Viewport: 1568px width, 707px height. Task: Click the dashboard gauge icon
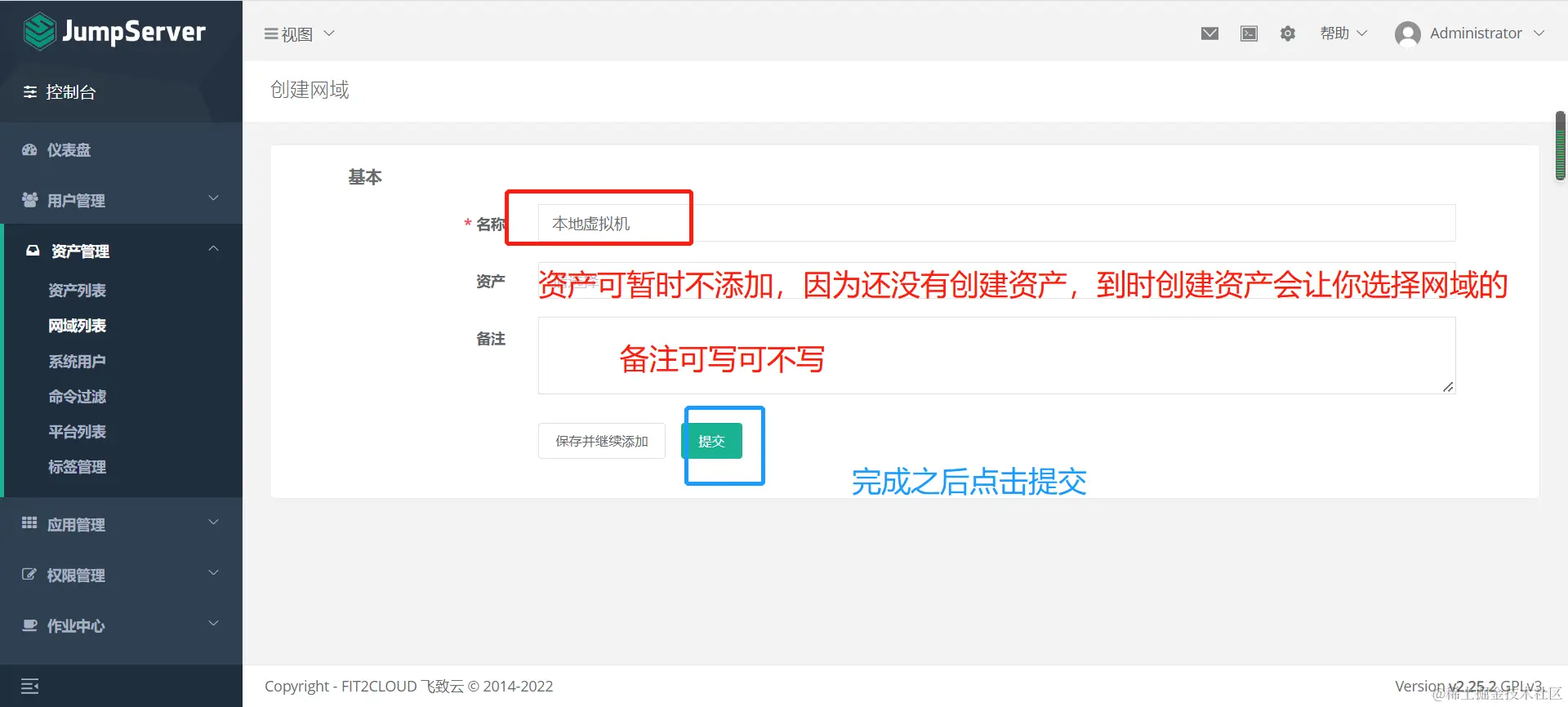pyautogui.click(x=29, y=150)
